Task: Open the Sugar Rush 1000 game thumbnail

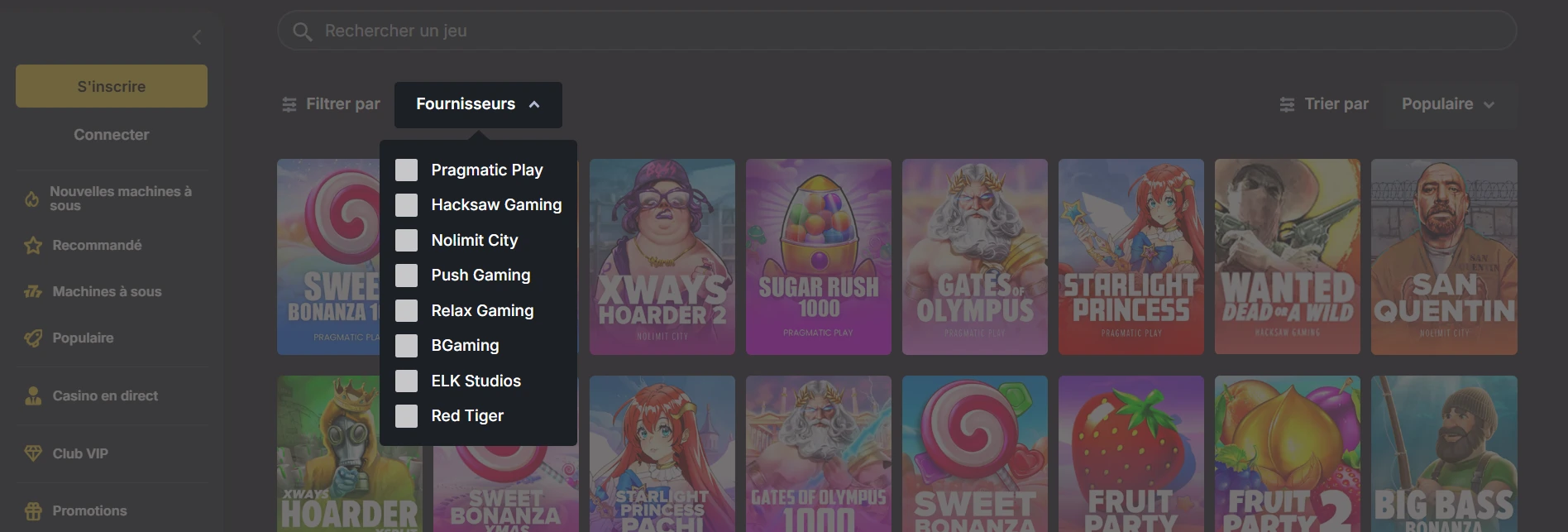Action: point(818,256)
